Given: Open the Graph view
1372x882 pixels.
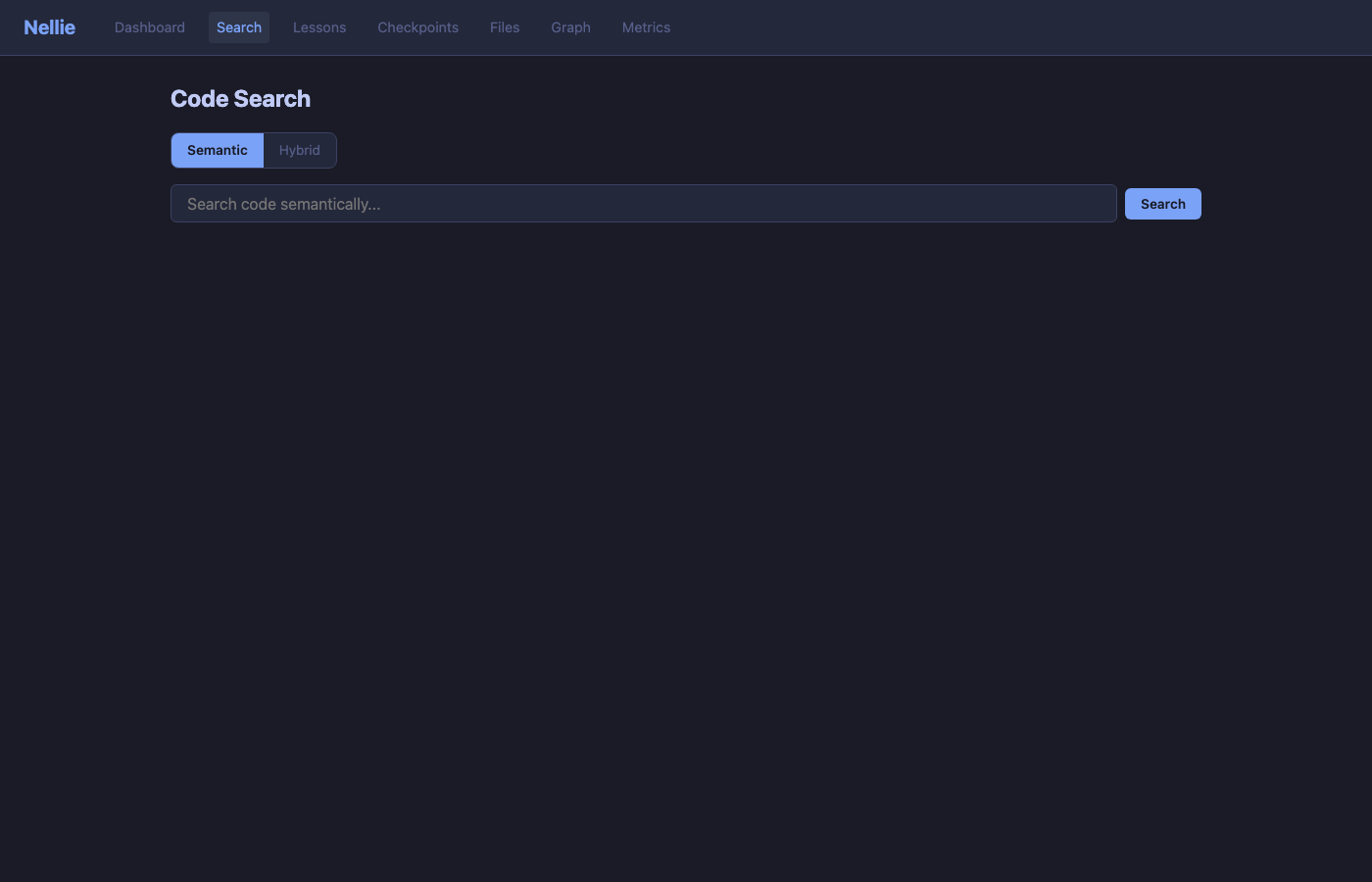Looking at the screenshot, I should 570,27.
